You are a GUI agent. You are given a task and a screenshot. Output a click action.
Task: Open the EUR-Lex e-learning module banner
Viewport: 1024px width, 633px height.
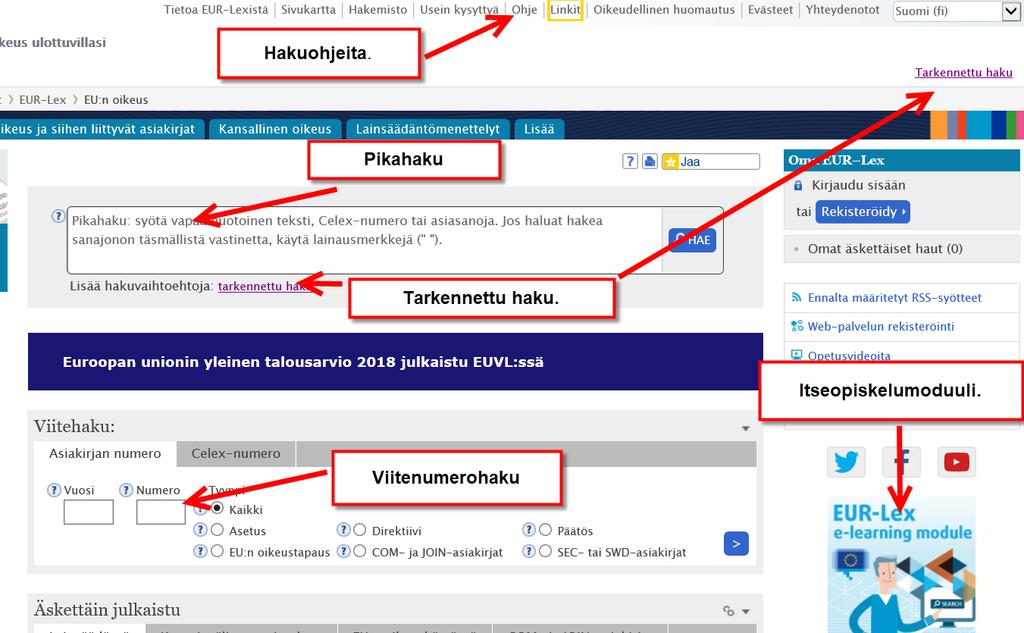coord(901,564)
